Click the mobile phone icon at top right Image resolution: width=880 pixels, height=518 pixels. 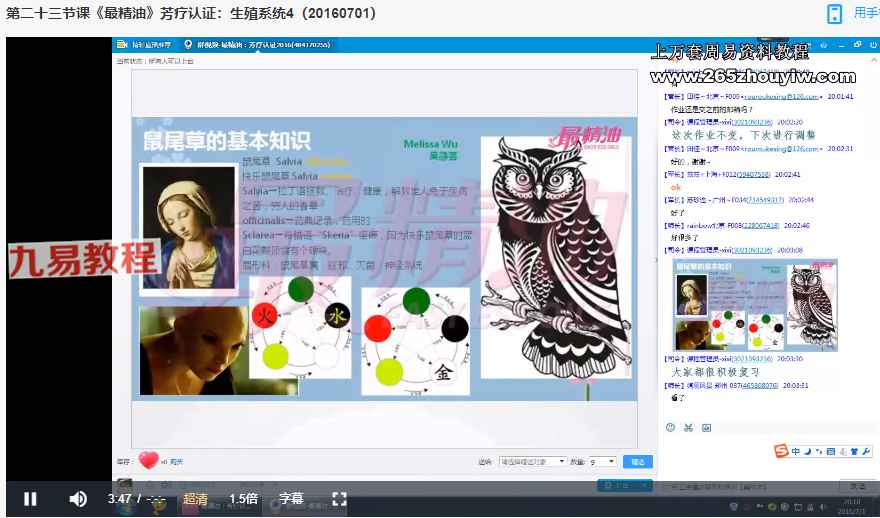pyautogui.click(x=835, y=13)
